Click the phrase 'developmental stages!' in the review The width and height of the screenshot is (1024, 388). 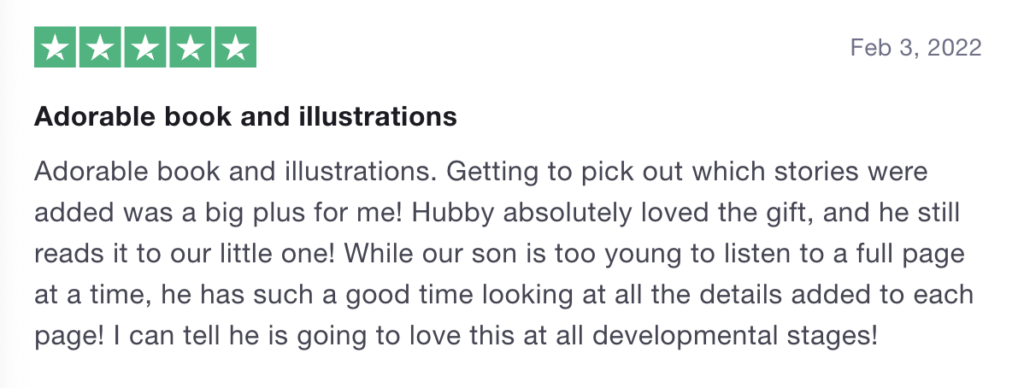pos(736,337)
